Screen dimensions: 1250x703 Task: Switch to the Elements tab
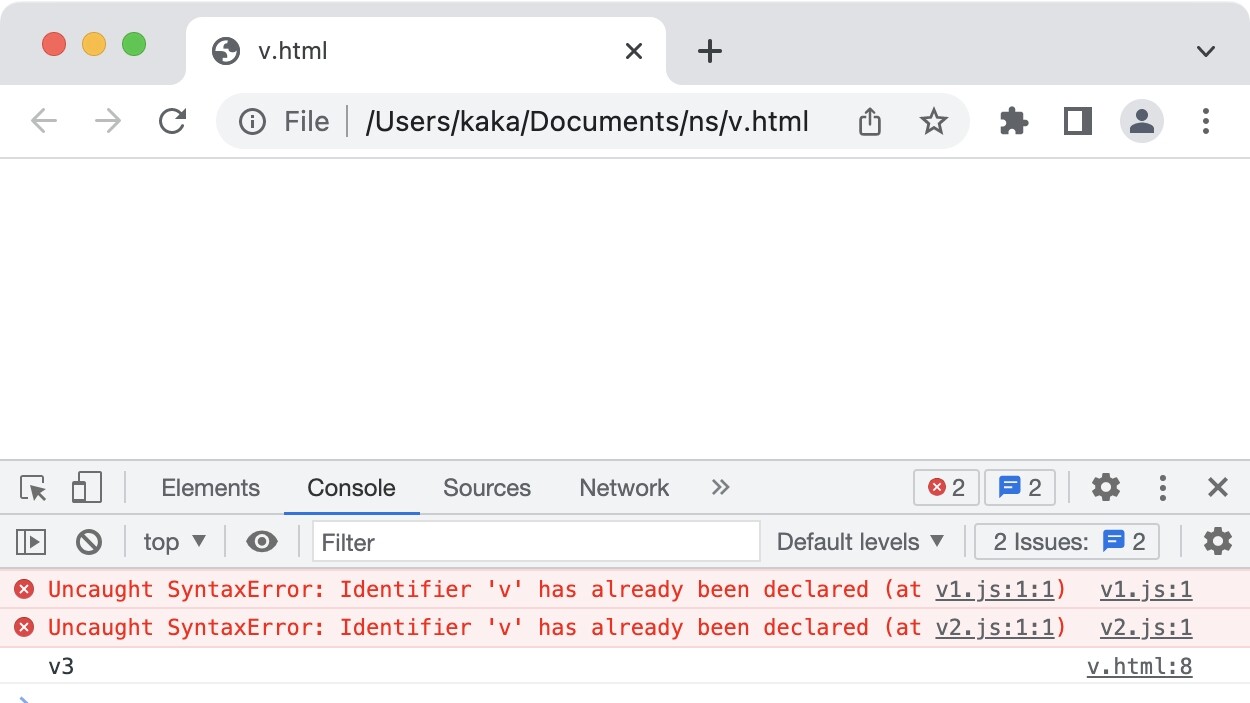[210, 488]
